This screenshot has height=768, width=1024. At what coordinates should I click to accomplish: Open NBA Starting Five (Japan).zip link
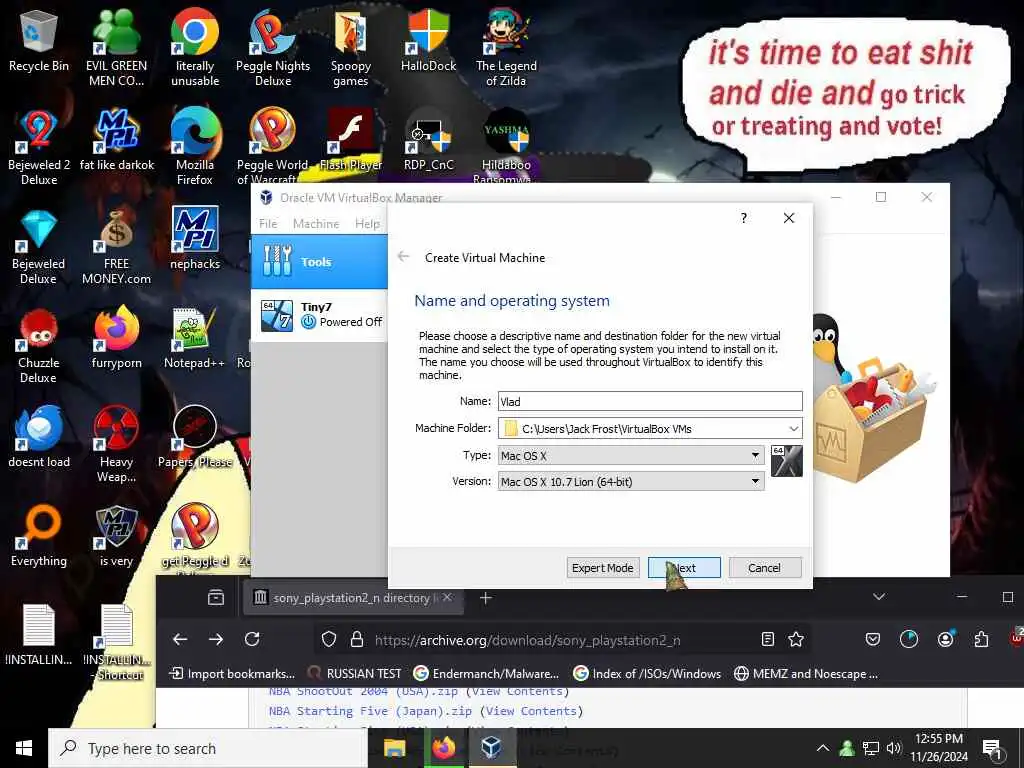(370, 711)
